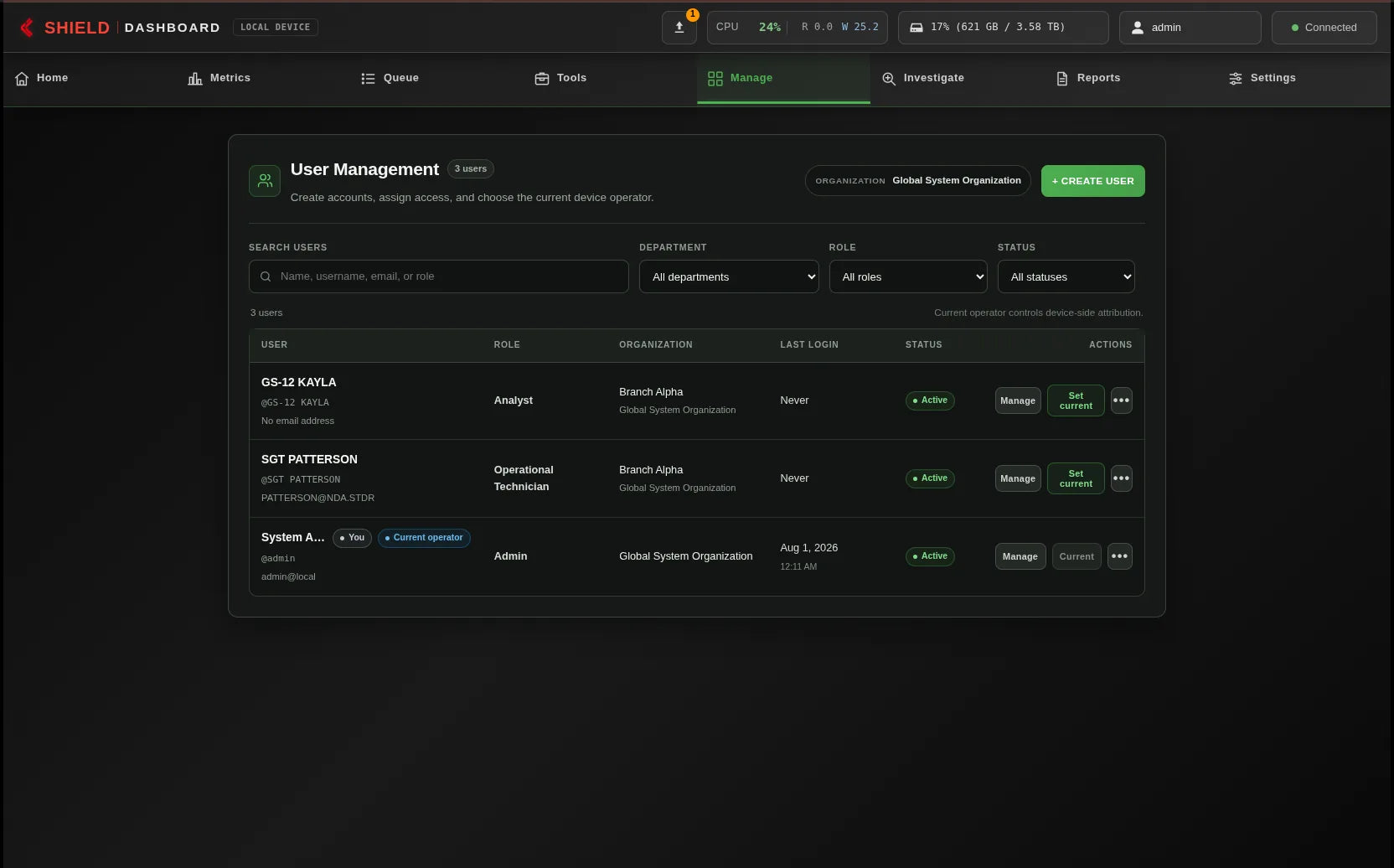Click the admin@local email text

point(288,577)
